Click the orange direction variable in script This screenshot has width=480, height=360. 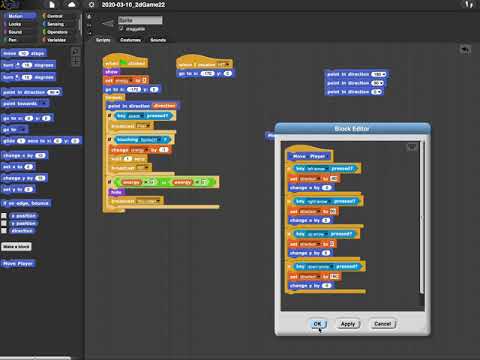click(165, 106)
